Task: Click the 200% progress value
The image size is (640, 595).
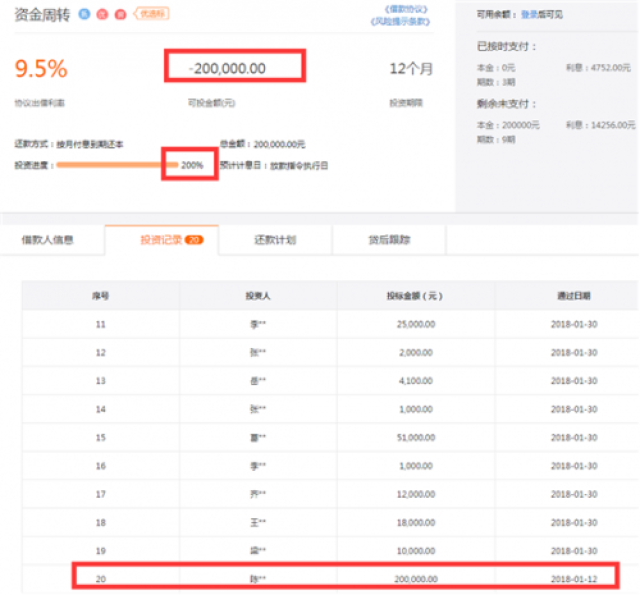Action: pyautogui.click(x=192, y=165)
